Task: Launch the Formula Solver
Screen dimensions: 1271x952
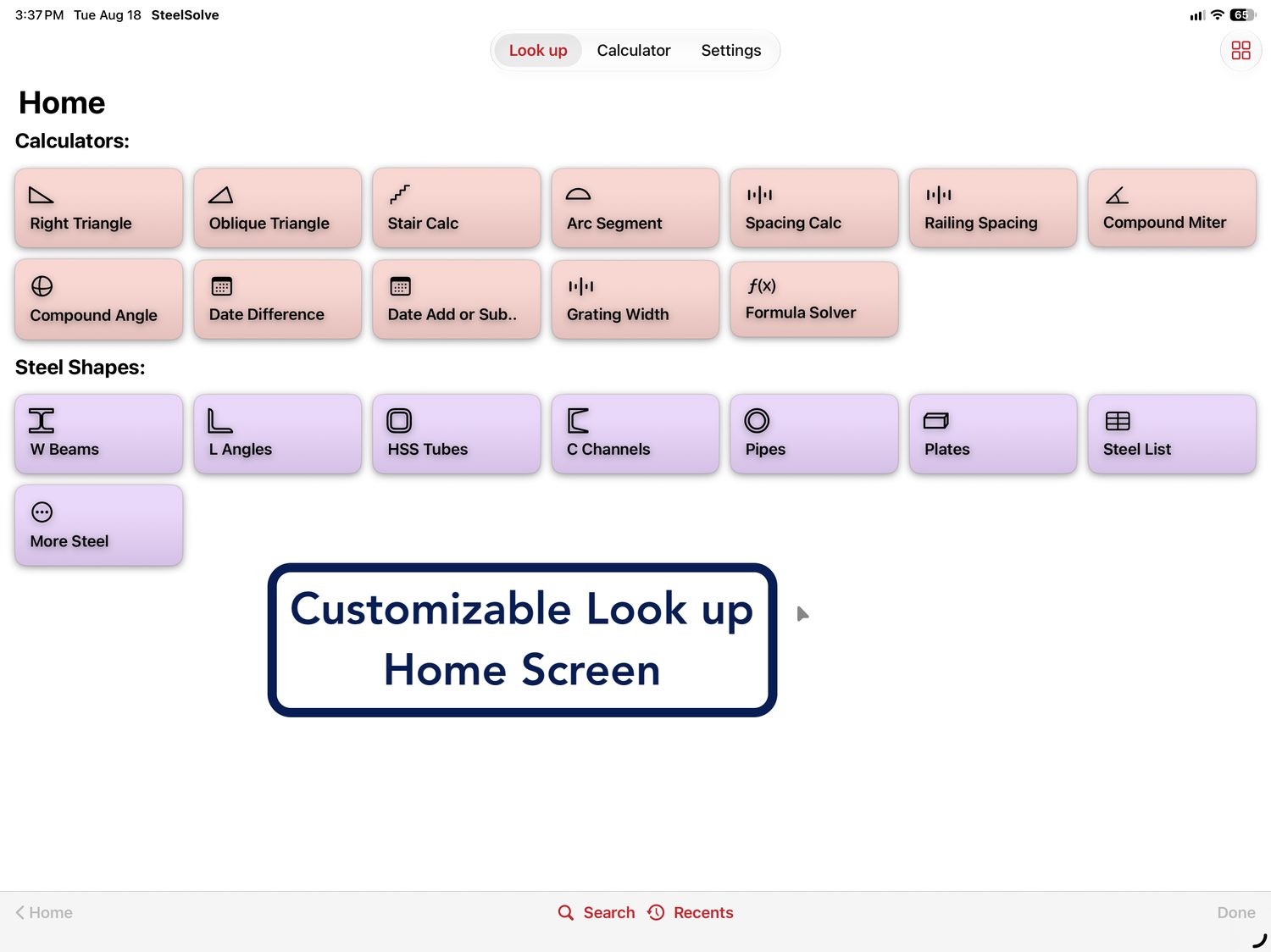Action: (x=813, y=299)
